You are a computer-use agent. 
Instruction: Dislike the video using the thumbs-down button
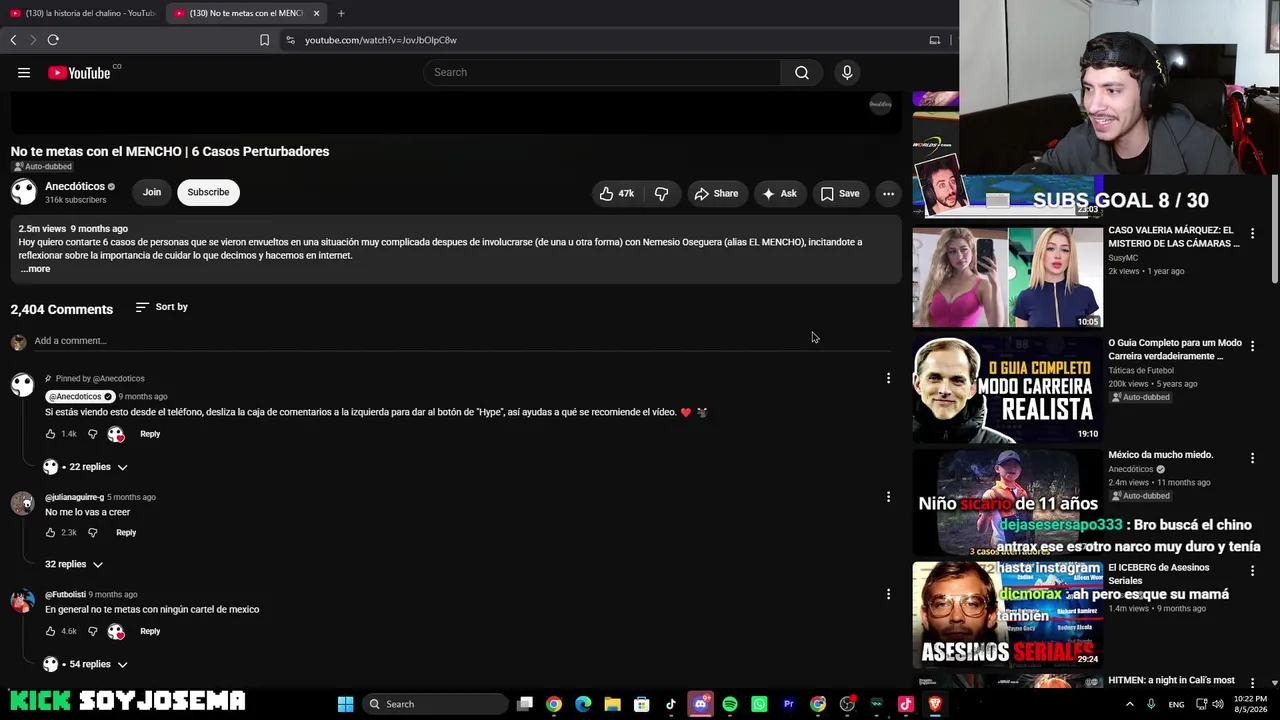pos(661,193)
